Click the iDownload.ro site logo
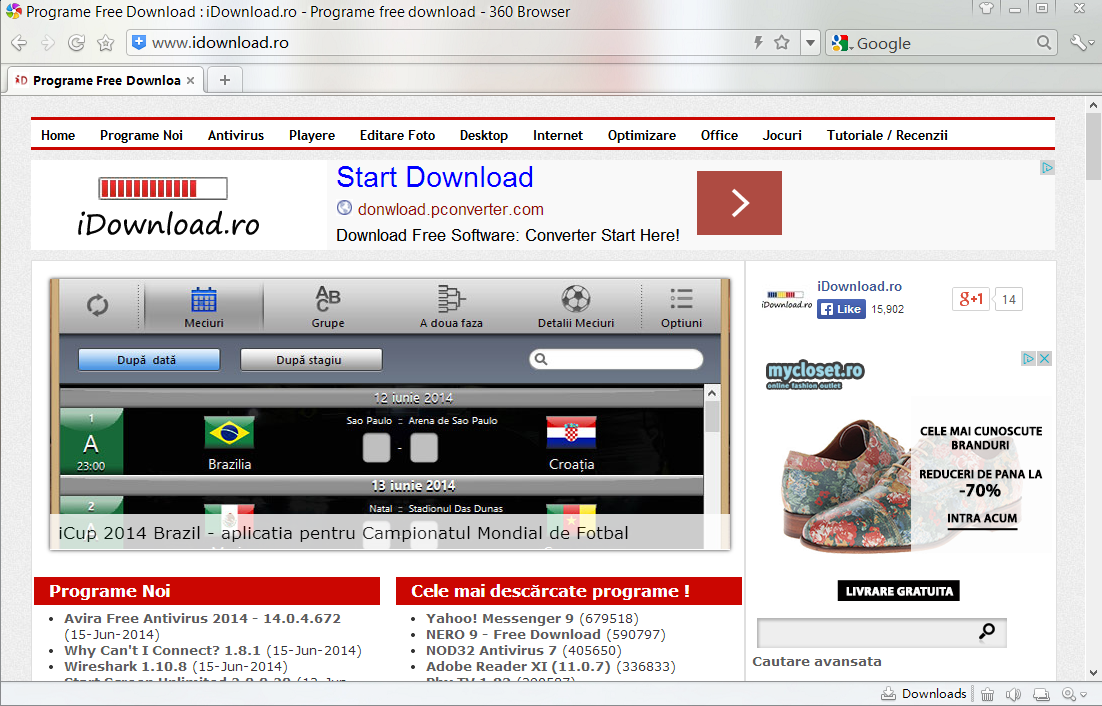The image size is (1102, 706). (x=167, y=207)
